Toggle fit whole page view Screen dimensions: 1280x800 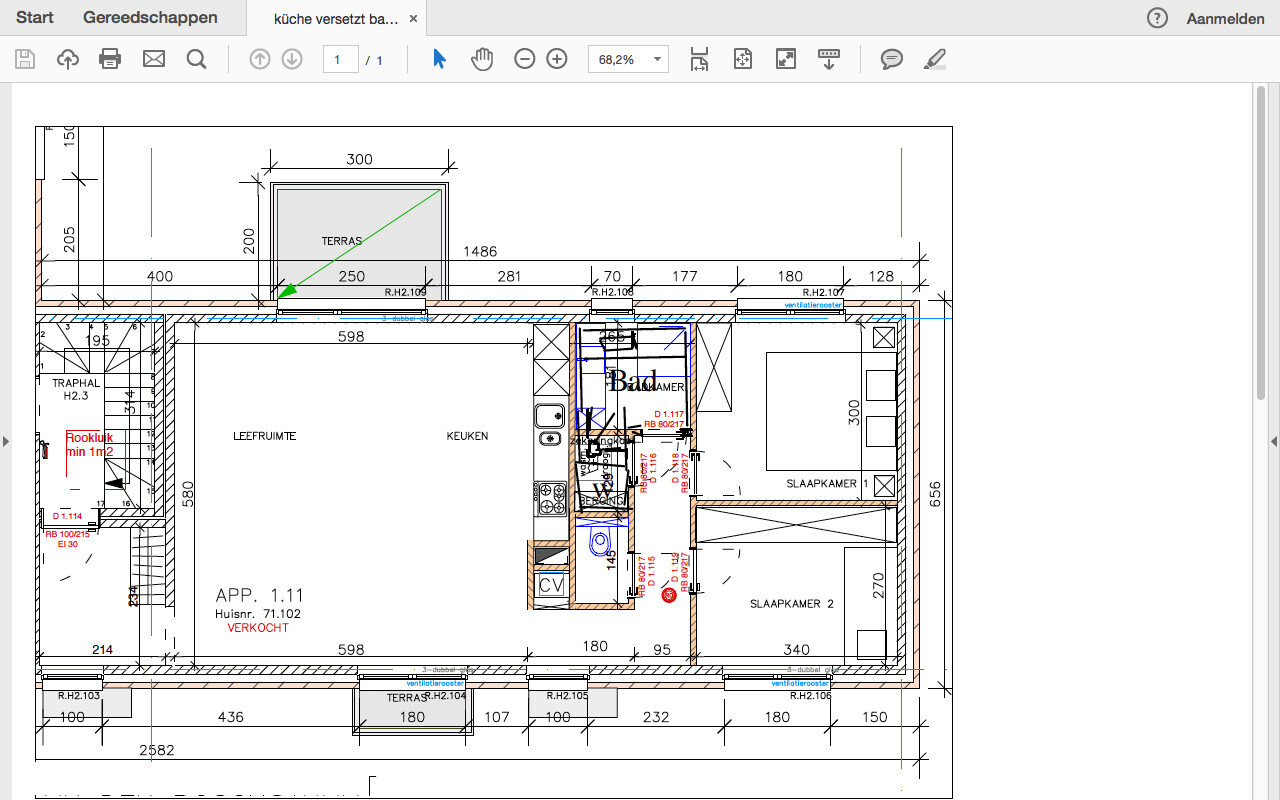[x=742, y=59]
